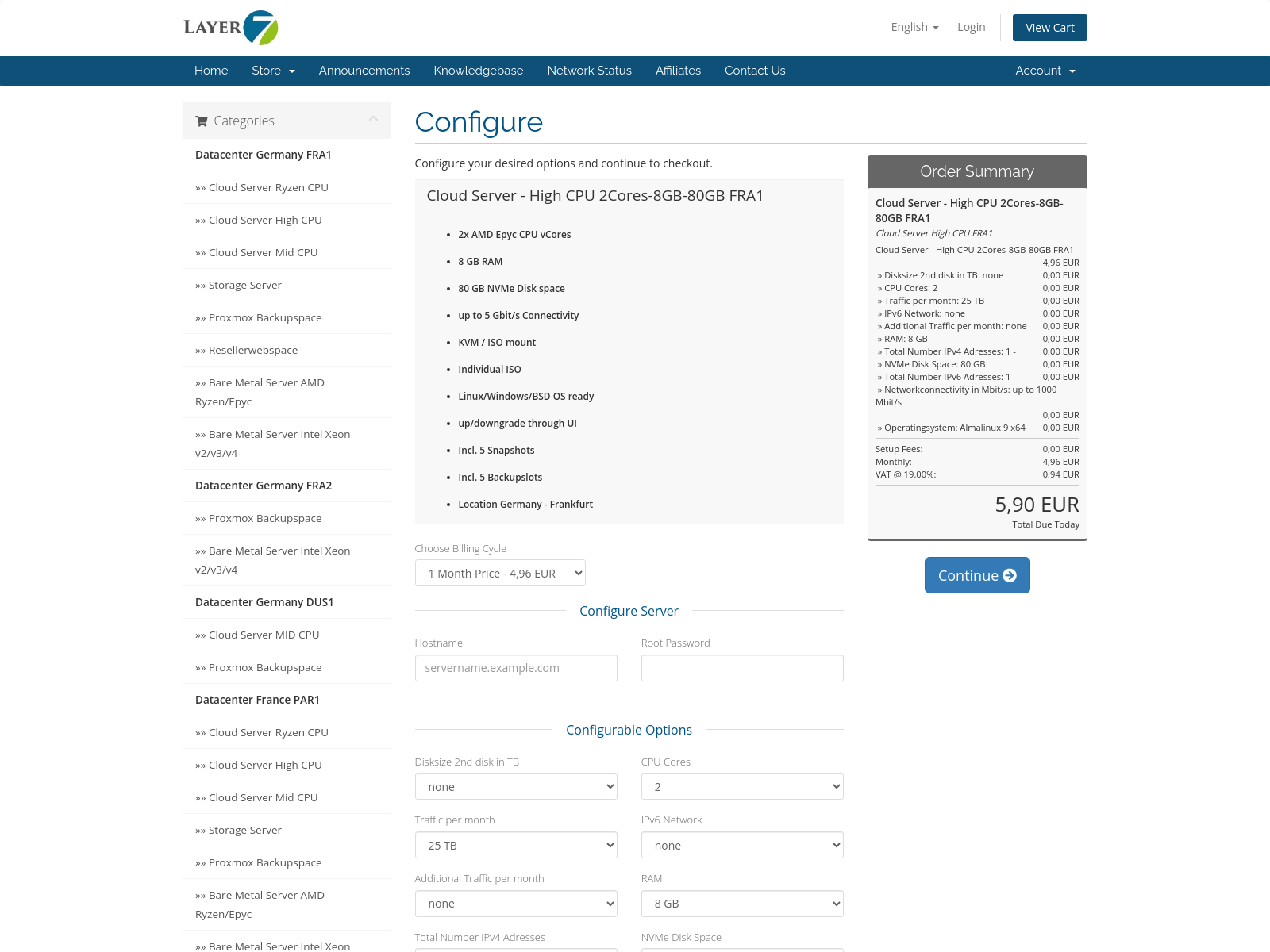Open the IPv6 Network dropdown
Viewport: 1270px width, 952px height.
coord(742,845)
